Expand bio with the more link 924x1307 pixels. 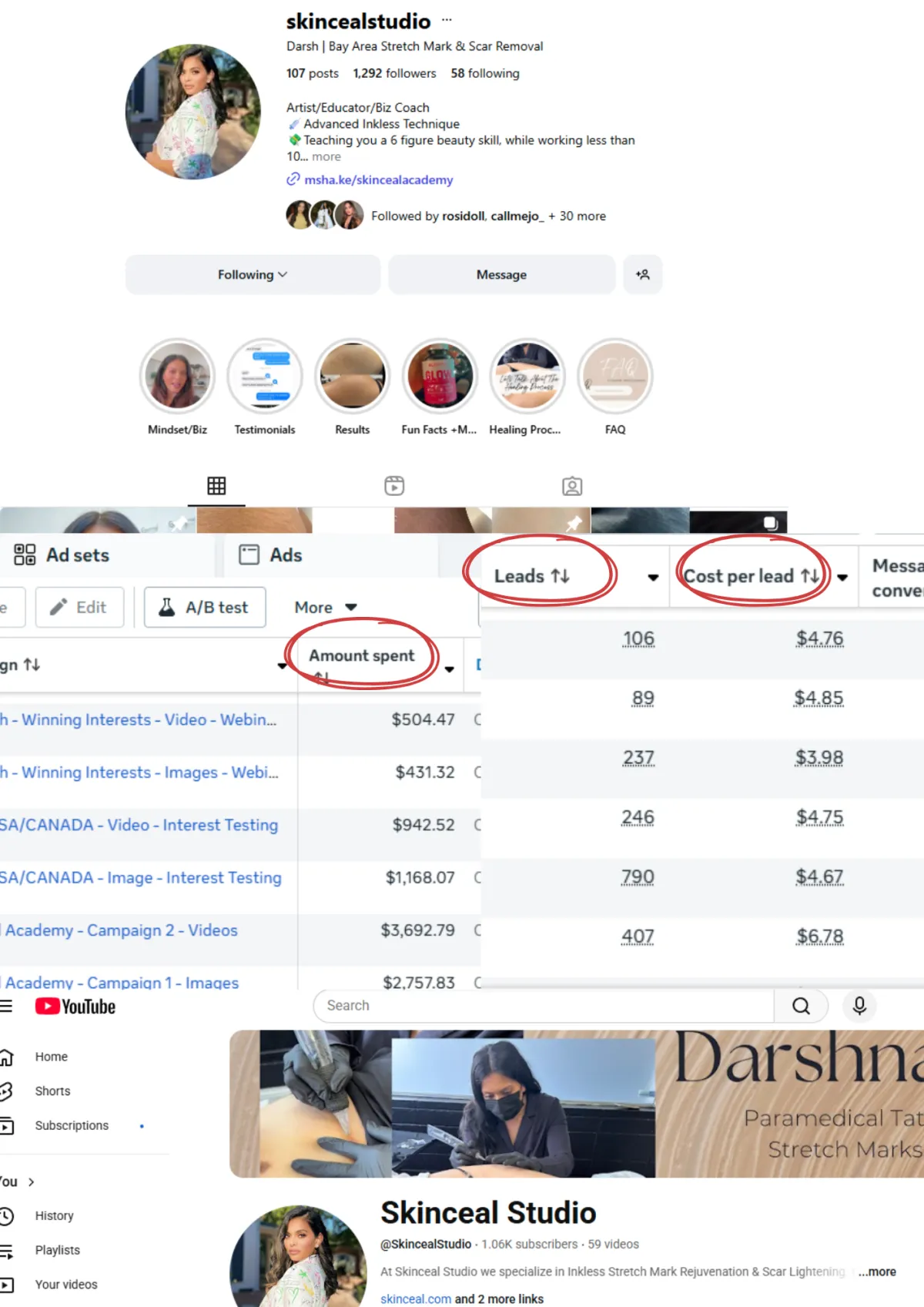point(326,156)
